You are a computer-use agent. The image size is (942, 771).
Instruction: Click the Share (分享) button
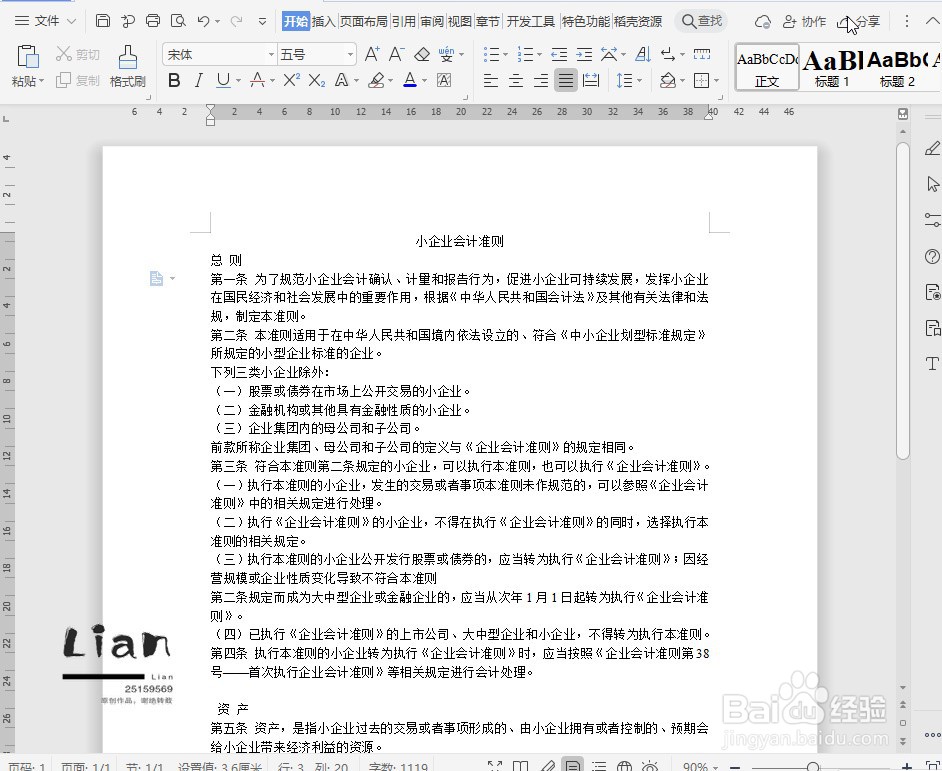point(858,22)
